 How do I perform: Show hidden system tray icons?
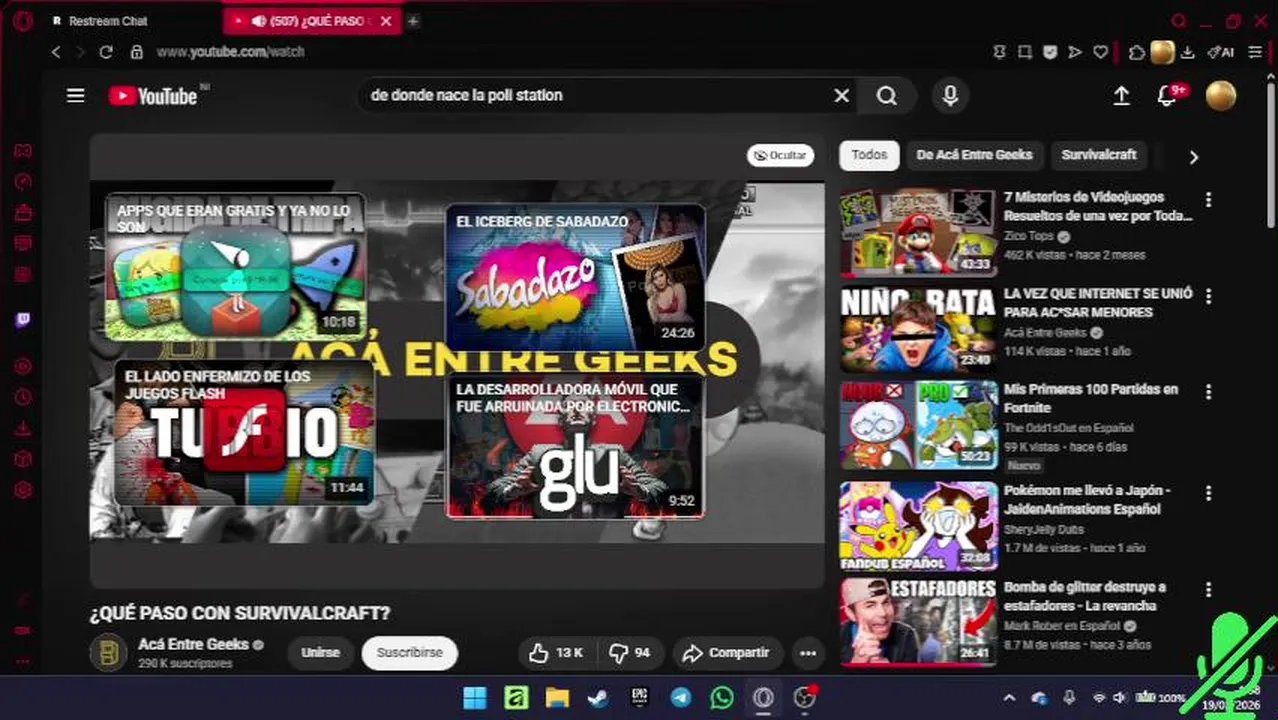click(1009, 698)
